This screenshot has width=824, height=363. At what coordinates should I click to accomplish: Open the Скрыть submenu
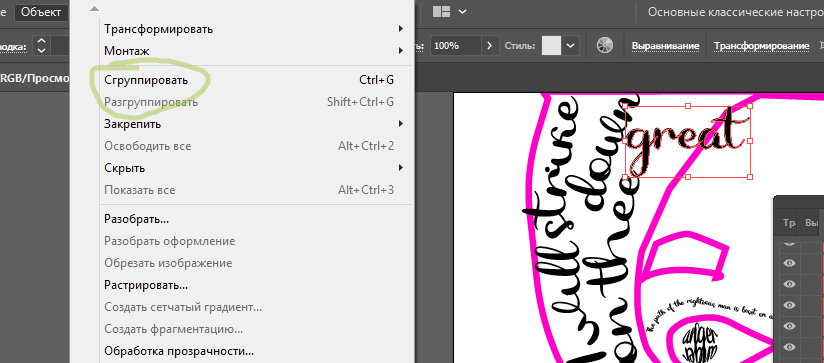pos(254,168)
